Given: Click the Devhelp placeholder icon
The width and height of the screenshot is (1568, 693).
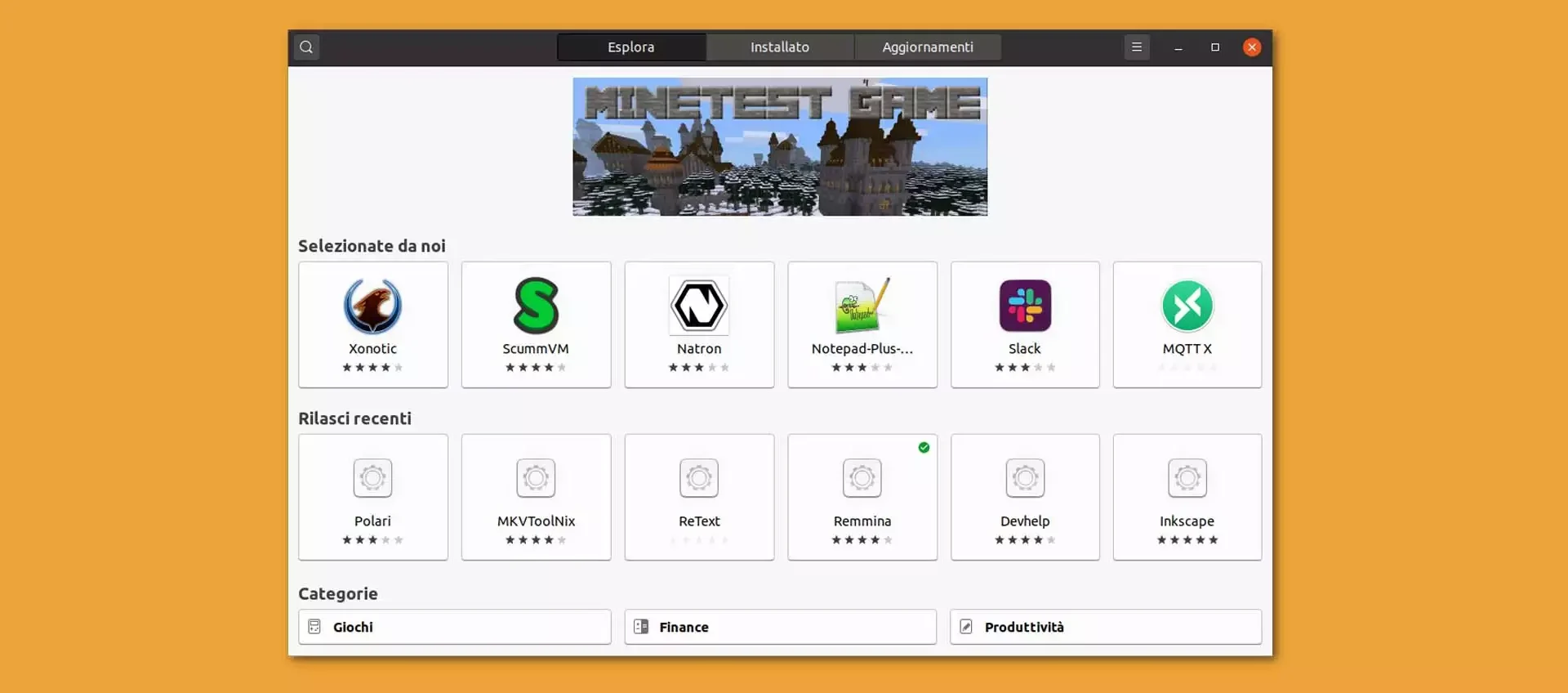Looking at the screenshot, I should pyautogui.click(x=1025, y=478).
